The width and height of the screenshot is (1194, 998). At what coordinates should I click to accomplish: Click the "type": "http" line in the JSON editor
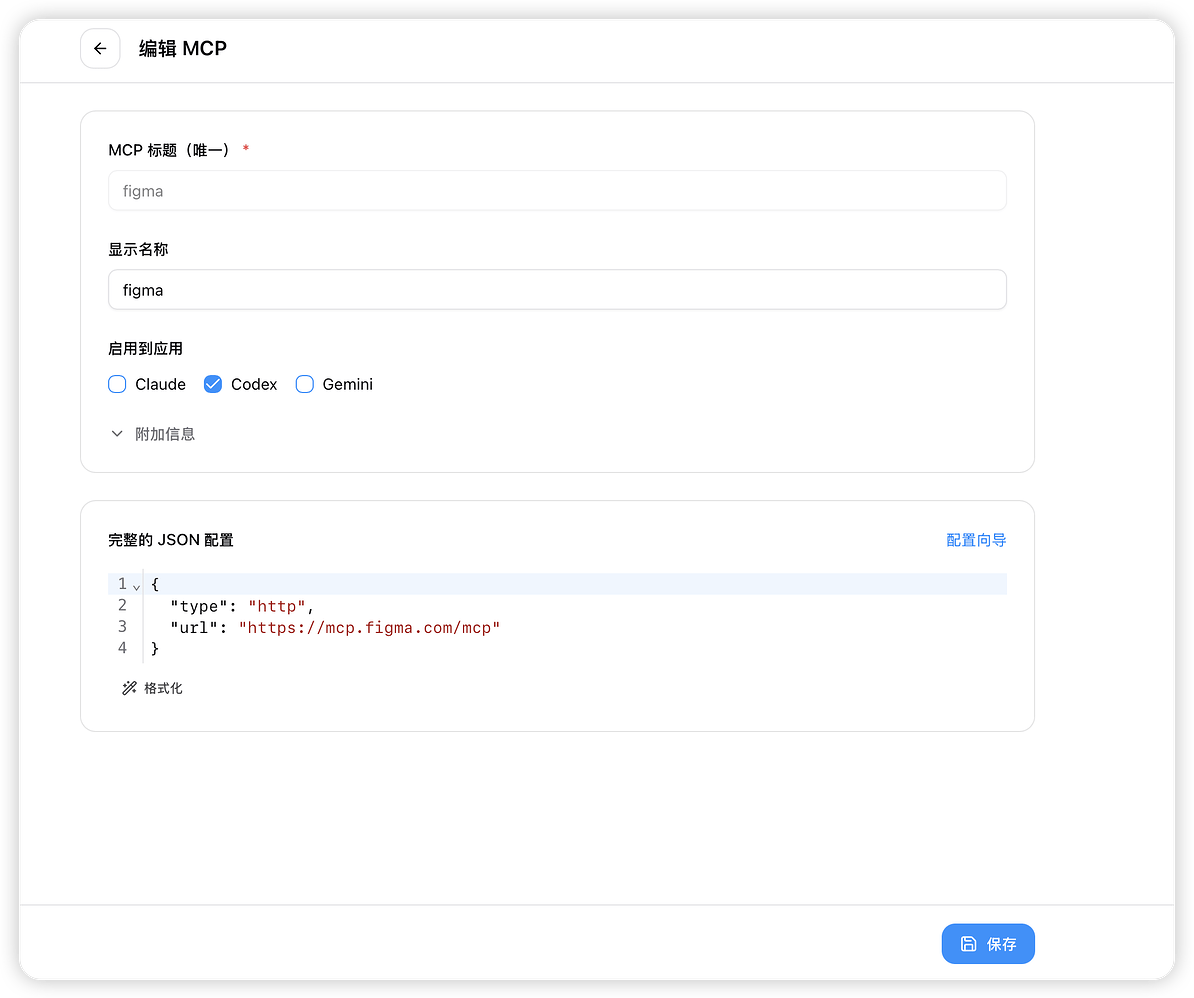242,606
